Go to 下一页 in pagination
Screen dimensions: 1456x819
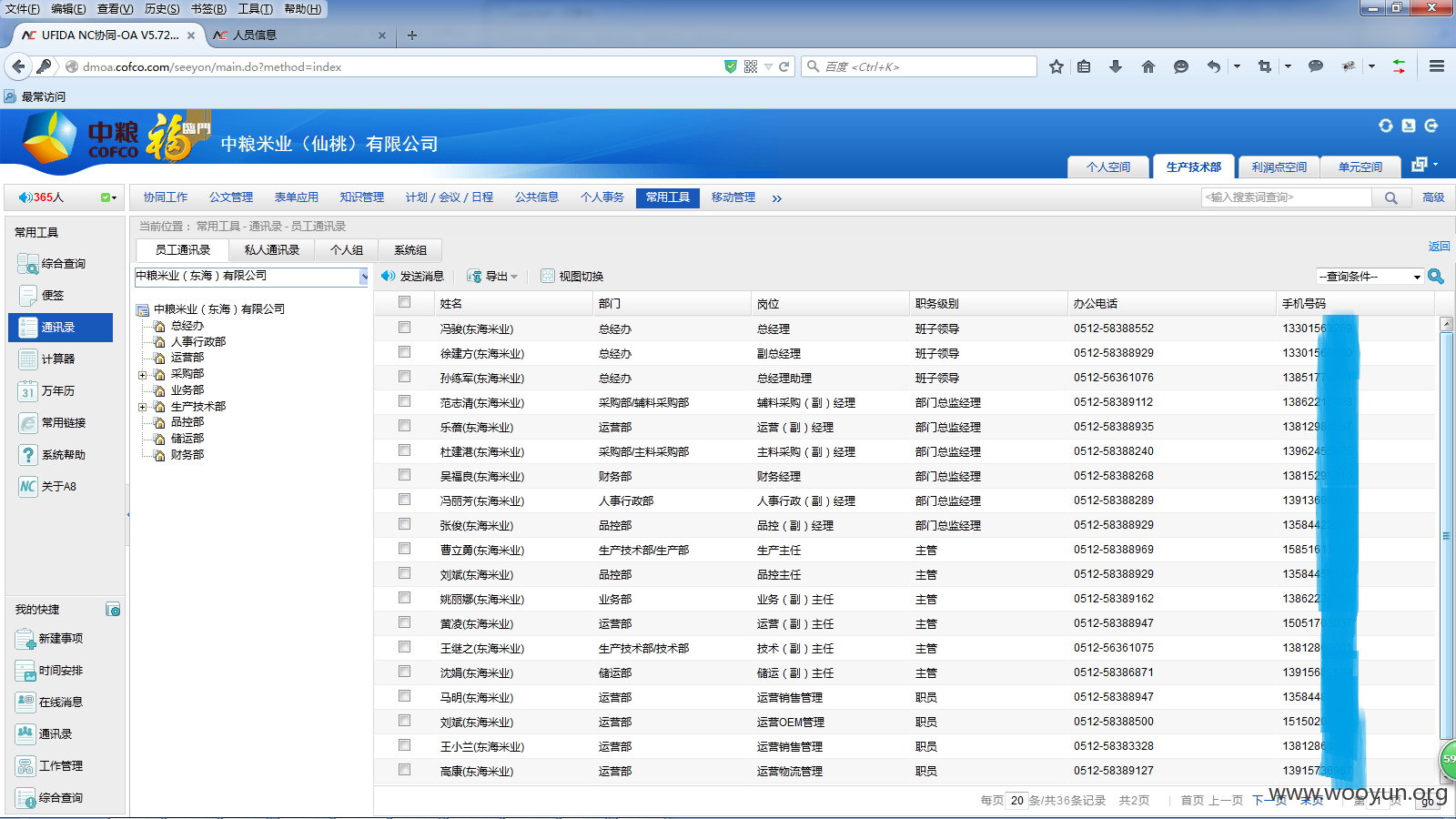point(1269,800)
